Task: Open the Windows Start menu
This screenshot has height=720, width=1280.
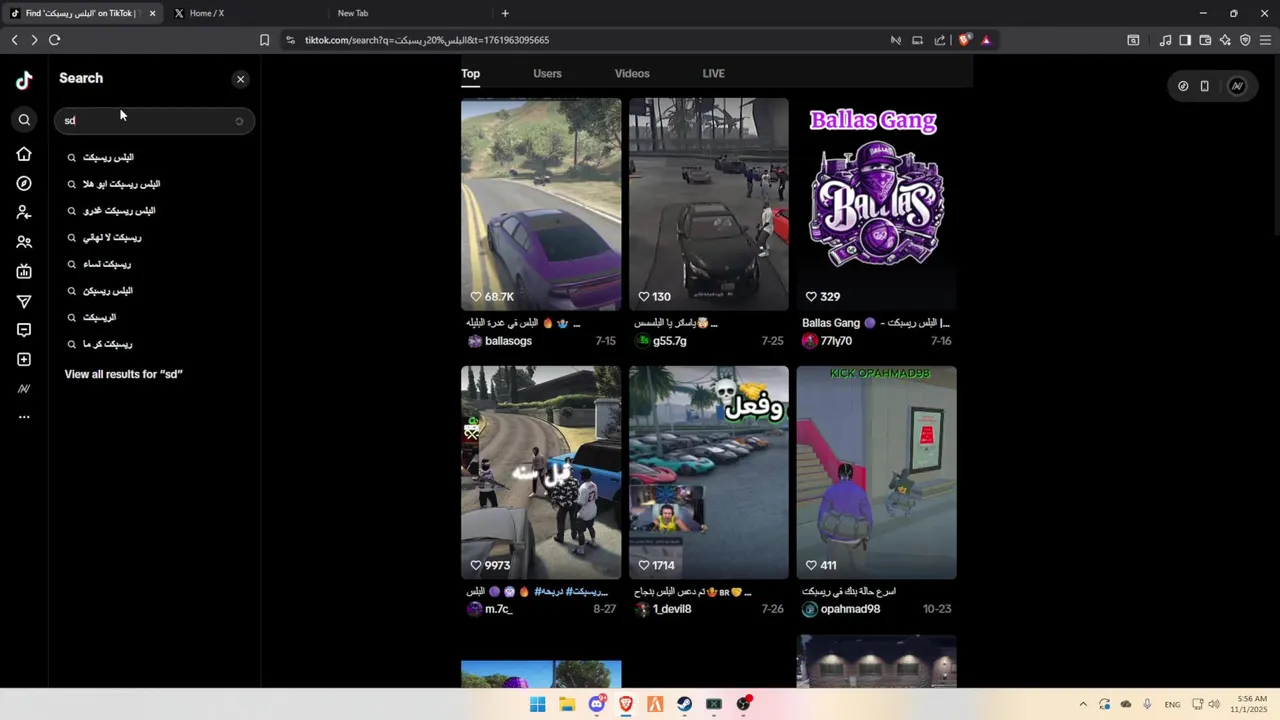Action: pos(538,704)
